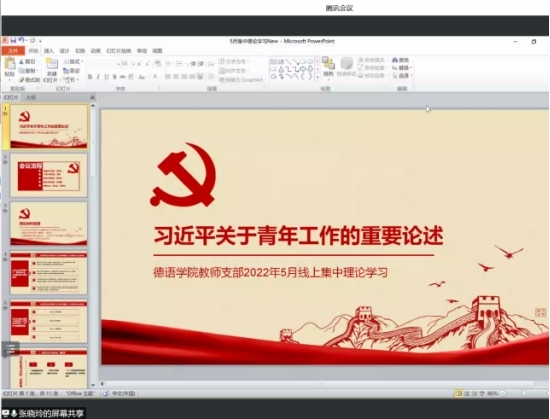The width and height of the screenshot is (550, 419).
Task: Select slide 2 thumbnail 会议流程
Action: coord(49,175)
